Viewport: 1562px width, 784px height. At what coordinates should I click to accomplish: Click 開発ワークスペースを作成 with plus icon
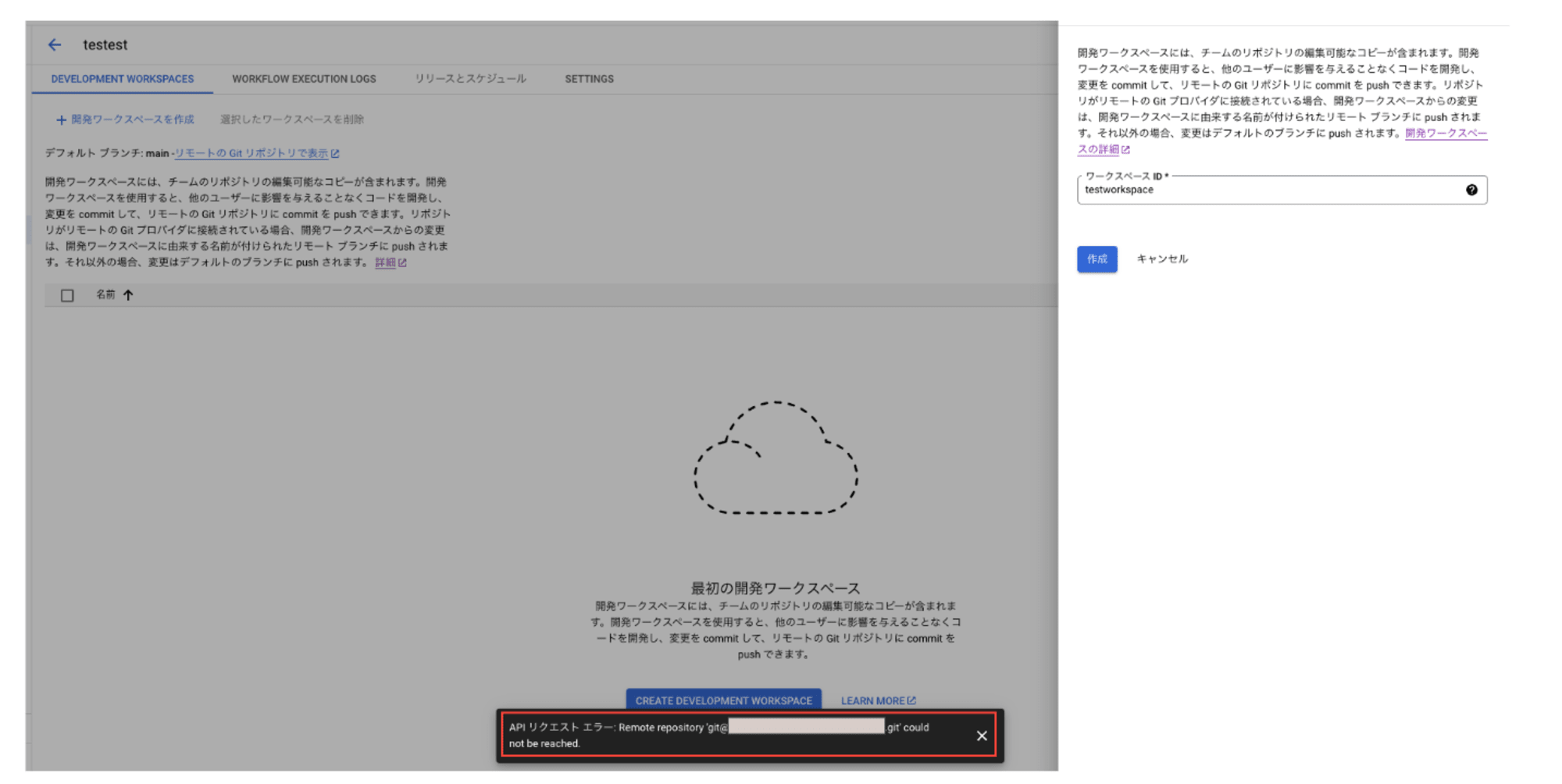(x=125, y=119)
